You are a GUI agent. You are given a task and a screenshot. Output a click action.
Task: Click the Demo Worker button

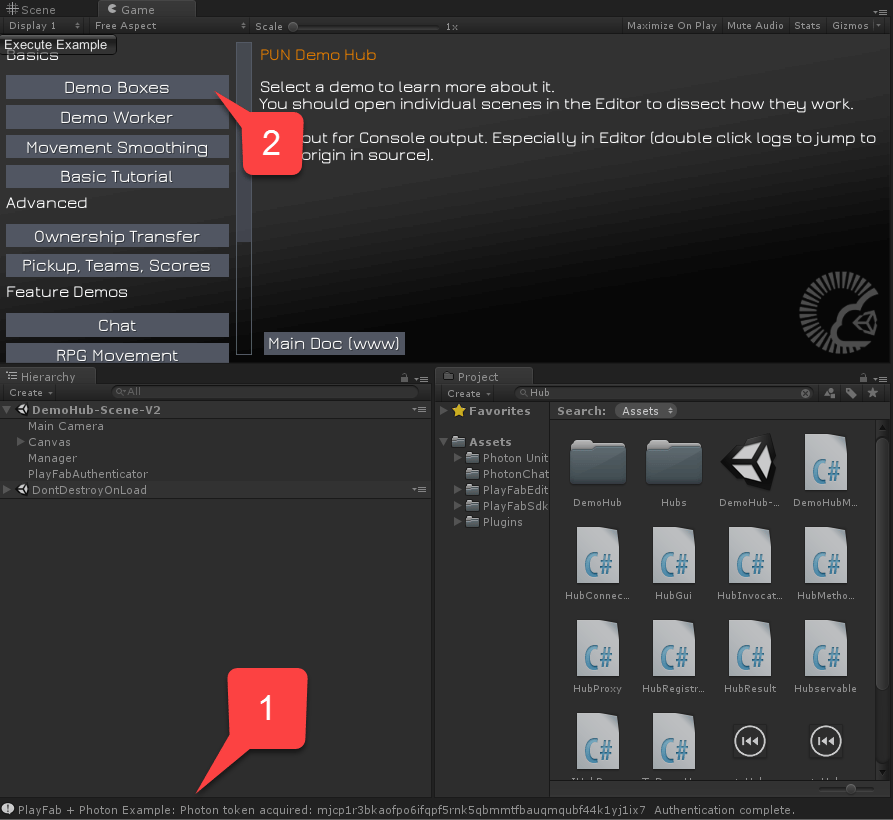[x=117, y=117]
